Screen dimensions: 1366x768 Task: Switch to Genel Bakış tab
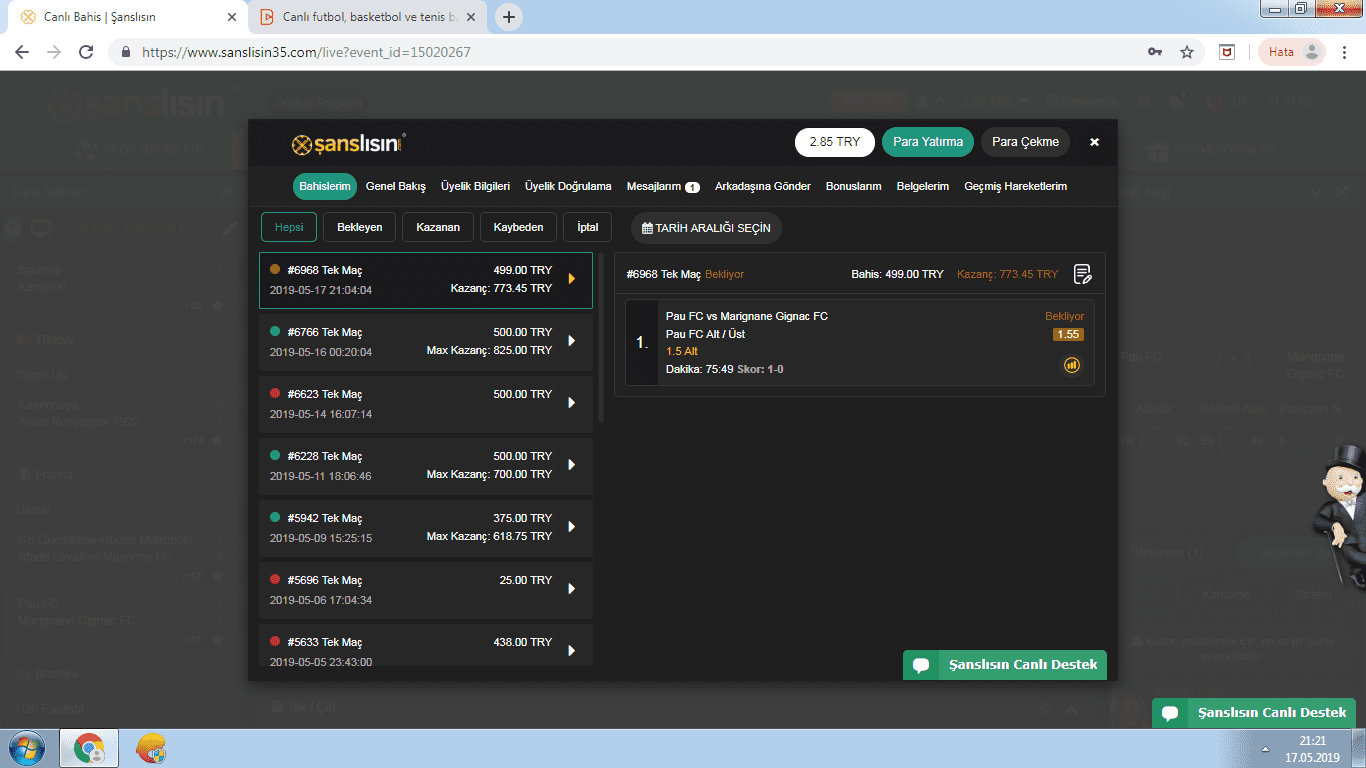396,186
